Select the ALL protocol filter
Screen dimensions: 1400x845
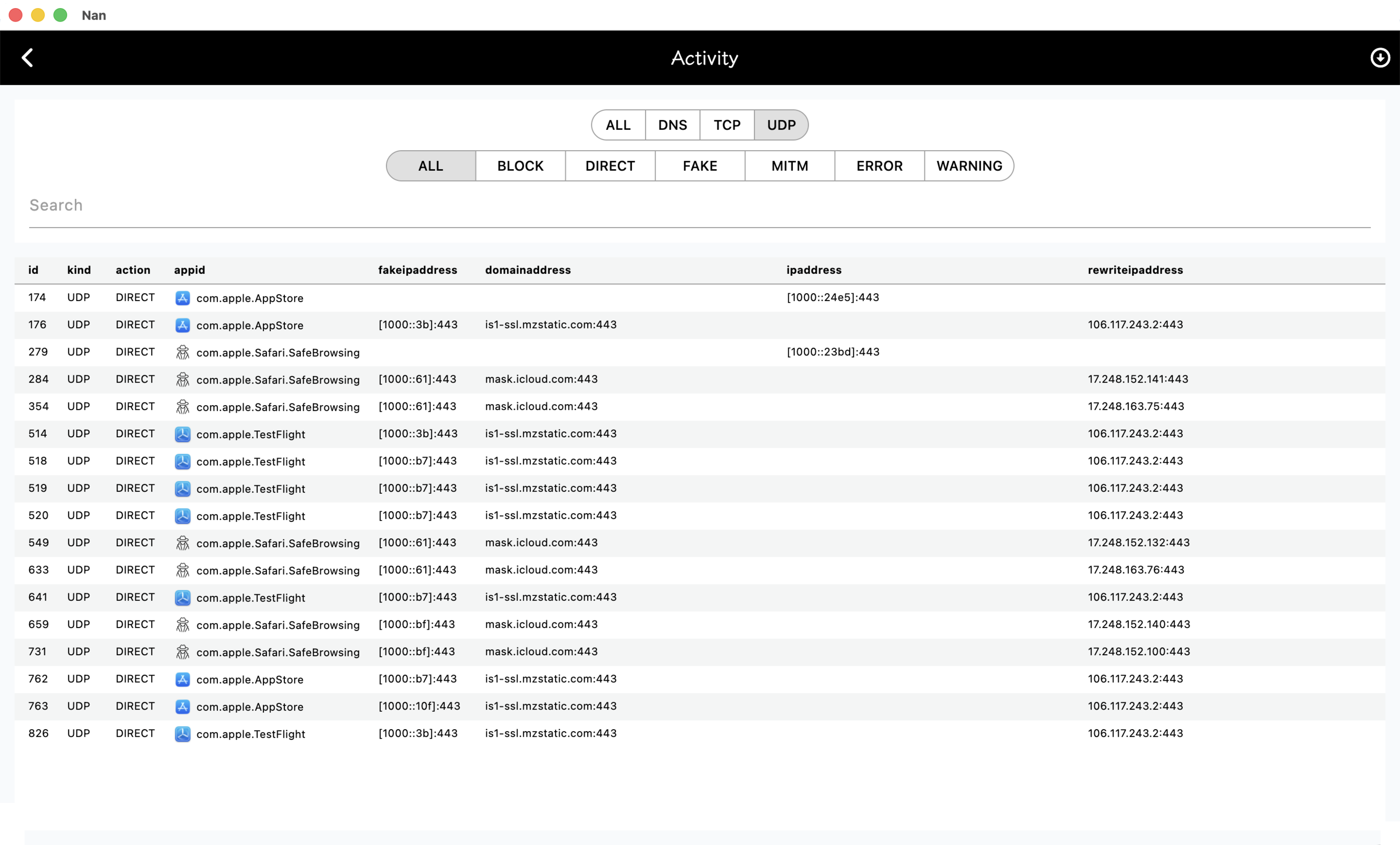pyautogui.click(x=617, y=125)
